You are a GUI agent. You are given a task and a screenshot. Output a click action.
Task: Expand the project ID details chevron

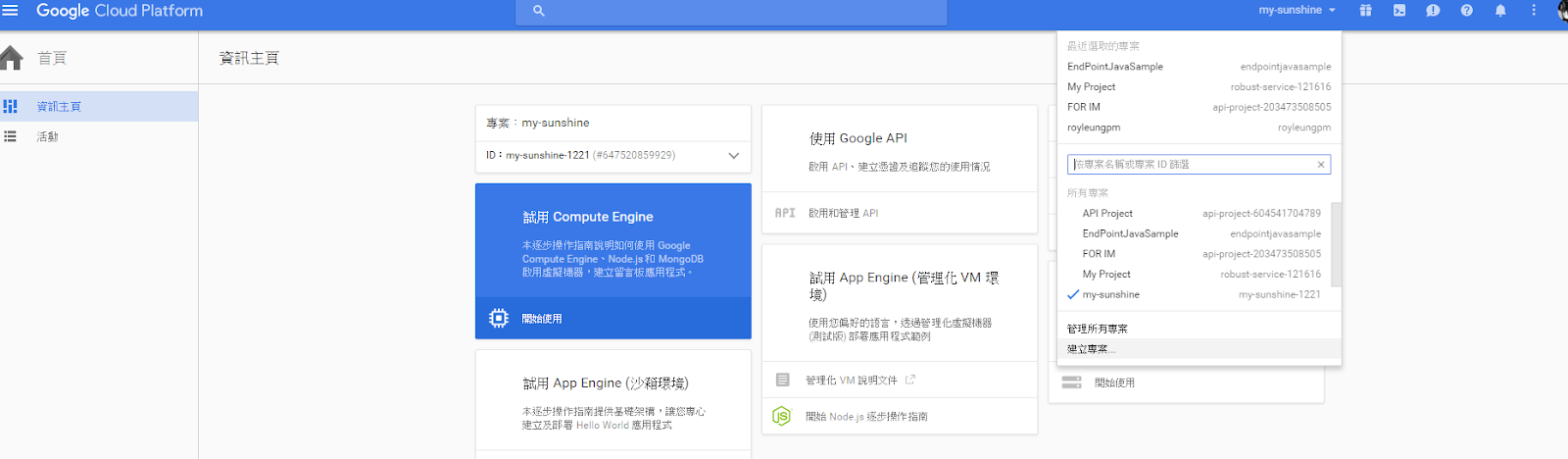(x=734, y=156)
